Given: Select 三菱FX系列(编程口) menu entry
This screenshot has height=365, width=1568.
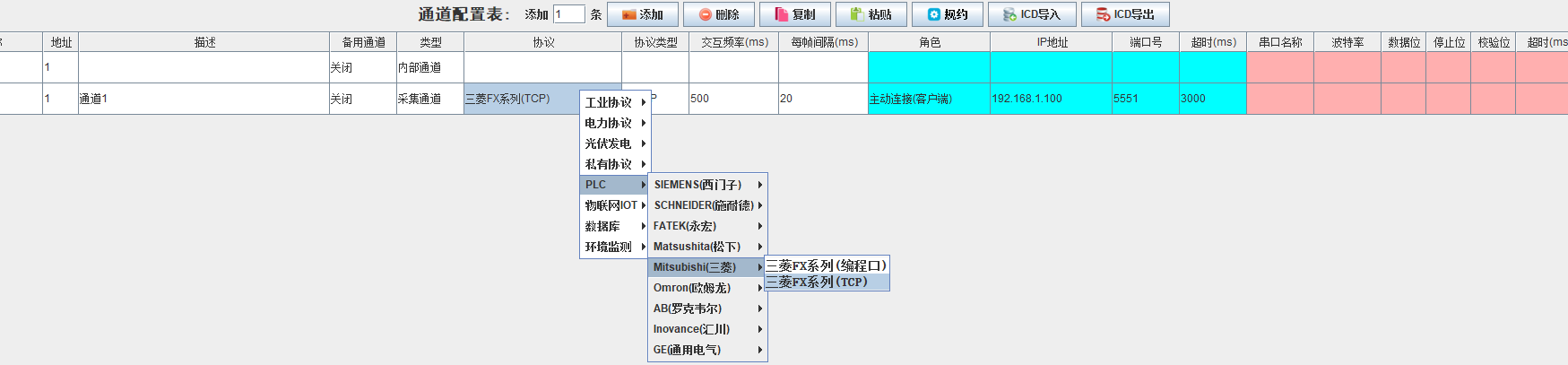Looking at the screenshot, I should [x=826, y=266].
